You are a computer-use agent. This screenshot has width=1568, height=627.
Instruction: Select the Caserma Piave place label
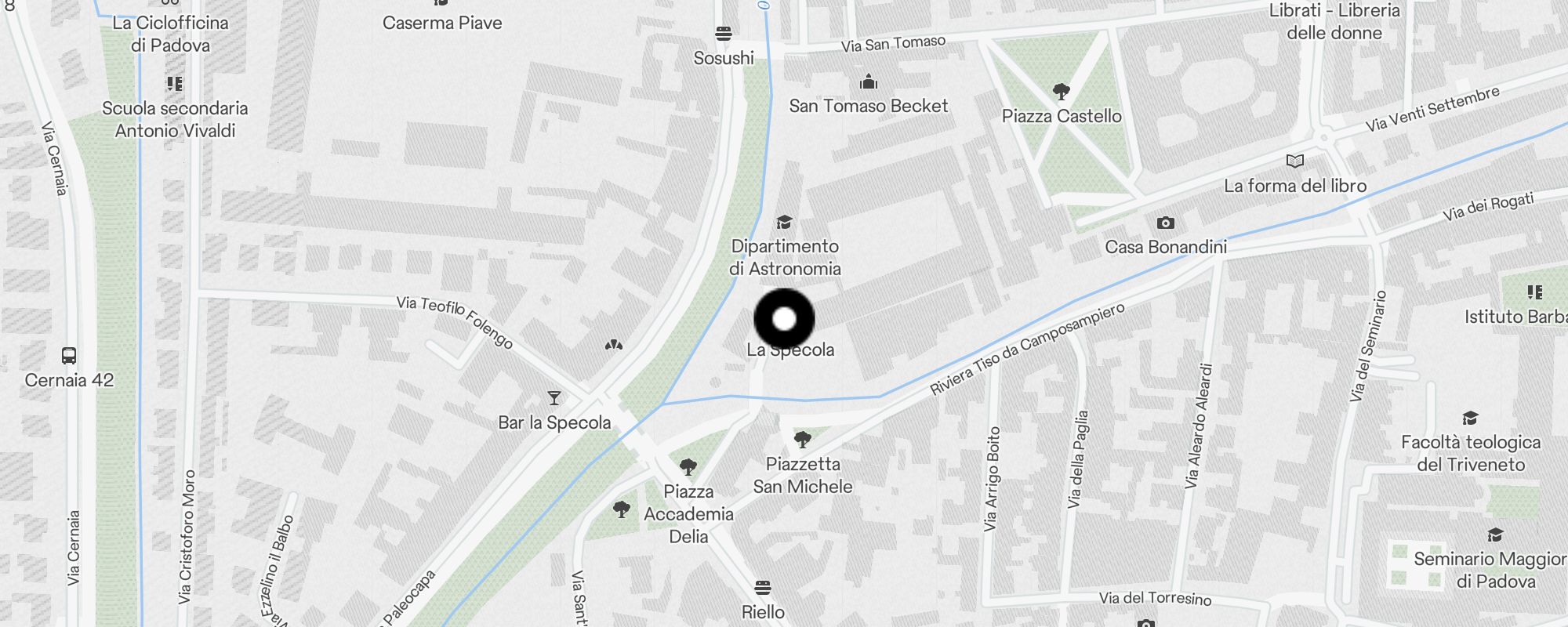click(x=442, y=23)
